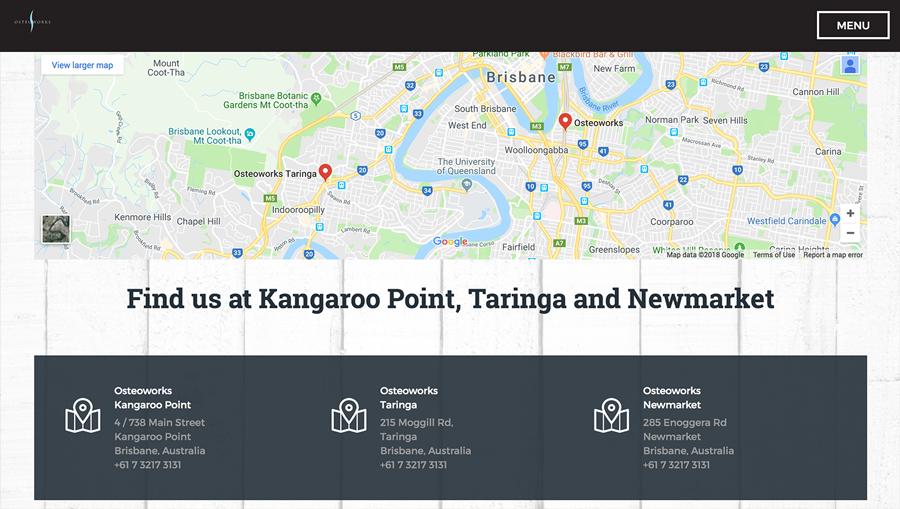The width and height of the screenshot is (900, 509).
Task: Click the Cannon Hill label on map
Action: 816,92
